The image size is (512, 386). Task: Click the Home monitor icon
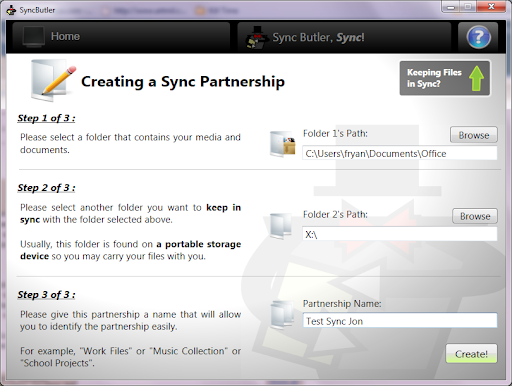point(33,36)
